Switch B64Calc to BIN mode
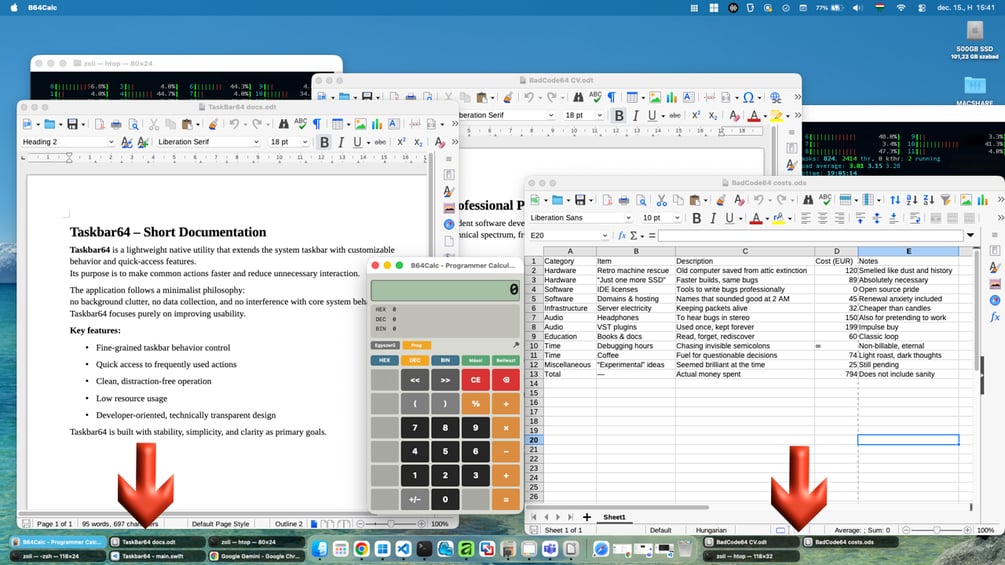 coord(445,360)
